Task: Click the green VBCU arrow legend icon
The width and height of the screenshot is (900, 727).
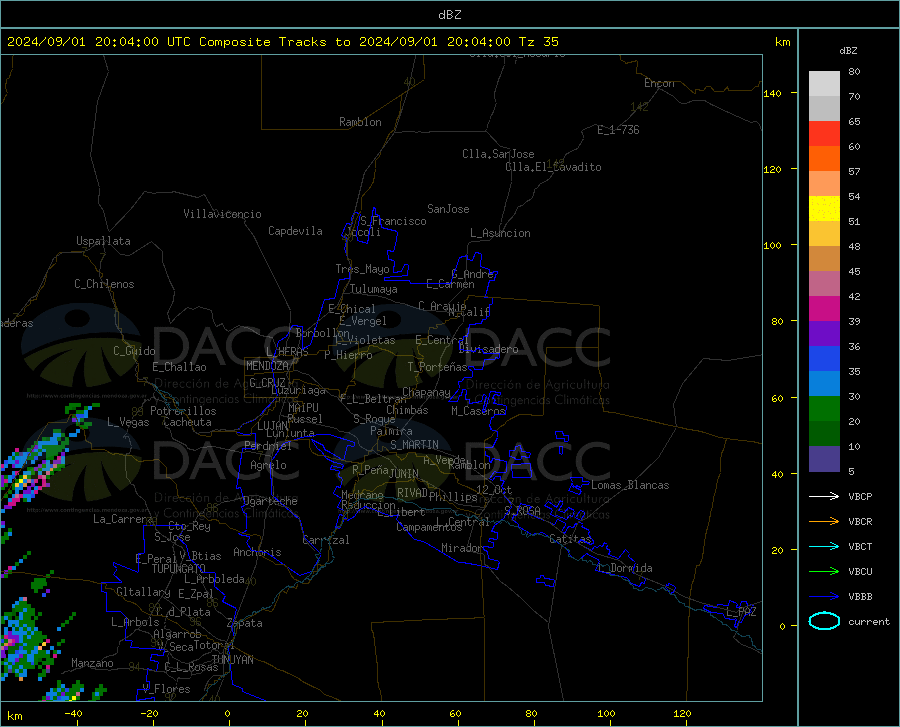Action: [x=824, y=571]
